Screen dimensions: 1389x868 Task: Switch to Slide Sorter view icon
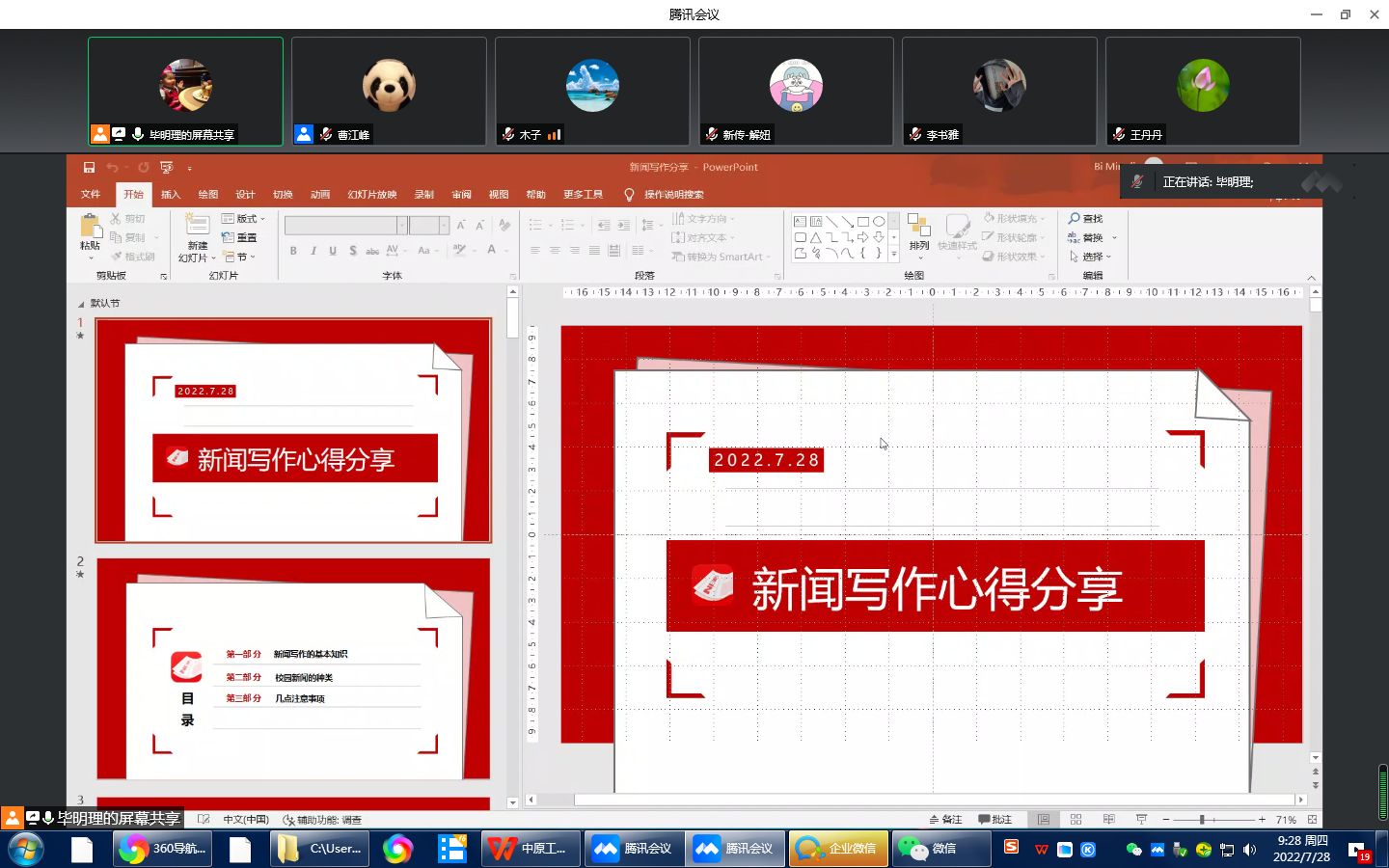click(1076, 819)
